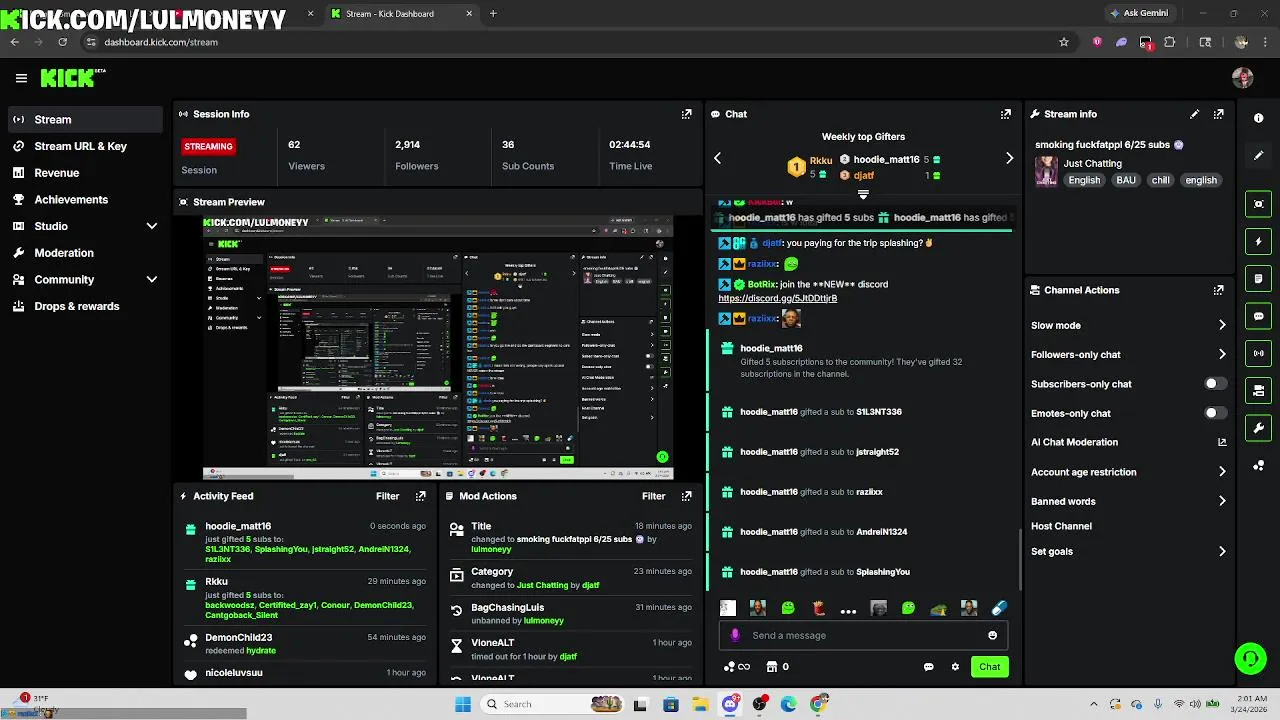This screenshot has height=720, width=1280.
Task: Pop out the Channel Actions panel
Action: tap(1218, 290)
